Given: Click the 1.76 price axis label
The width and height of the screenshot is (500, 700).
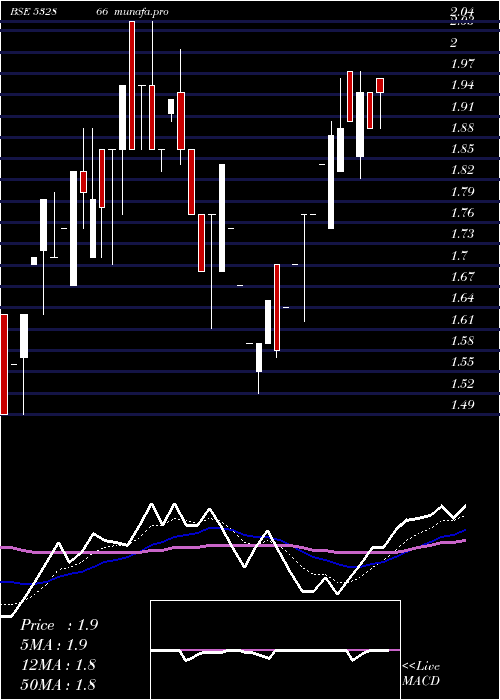Looking at the screenshot, I should (462, 213).
